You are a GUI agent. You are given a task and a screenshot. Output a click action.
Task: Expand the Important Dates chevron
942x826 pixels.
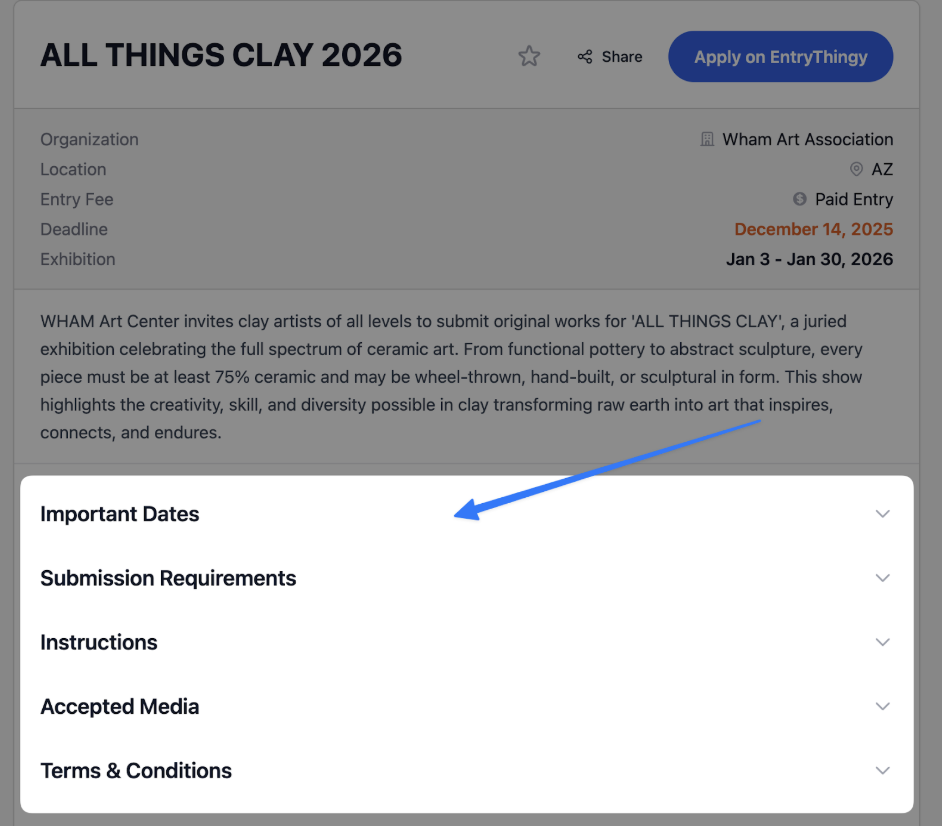point(882,514)
